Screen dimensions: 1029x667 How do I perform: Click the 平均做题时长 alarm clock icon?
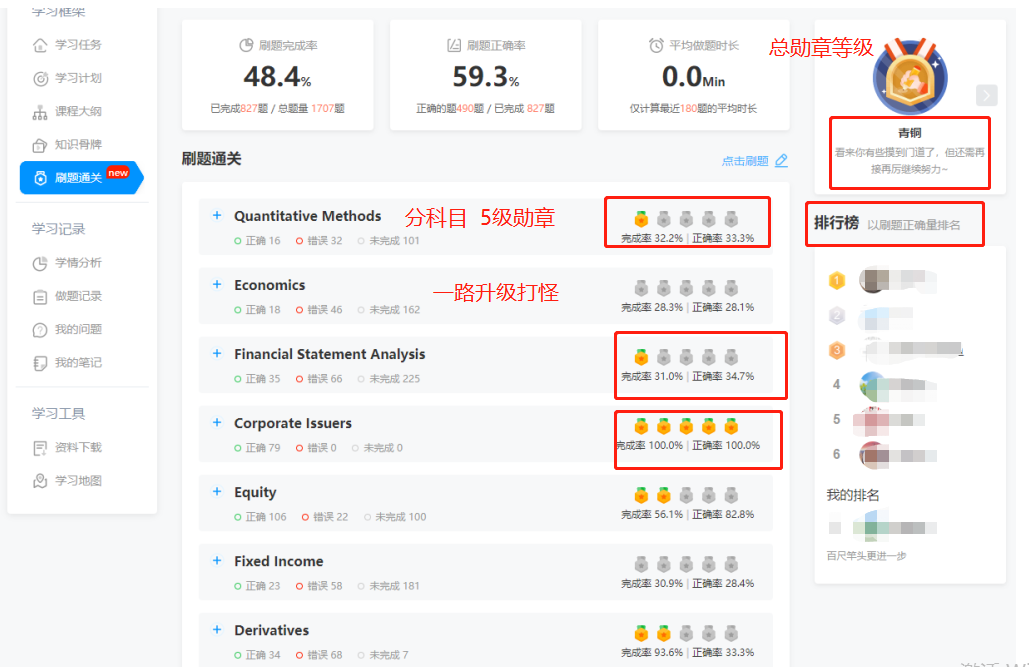(x=656, y=45)
